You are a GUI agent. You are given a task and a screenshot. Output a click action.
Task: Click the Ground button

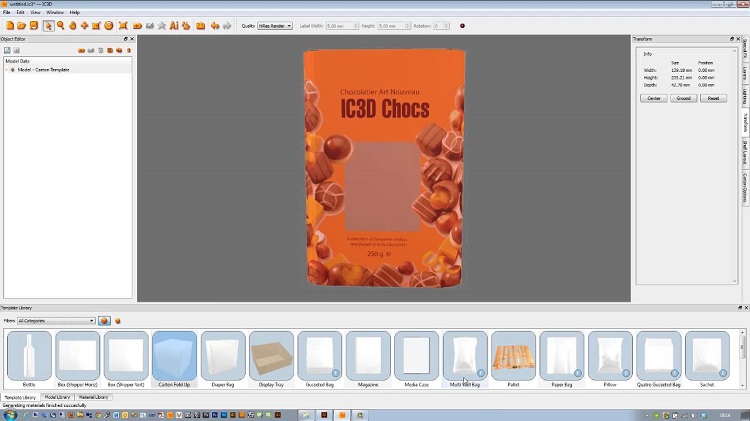pyautogui.click(x=684, y=98)
